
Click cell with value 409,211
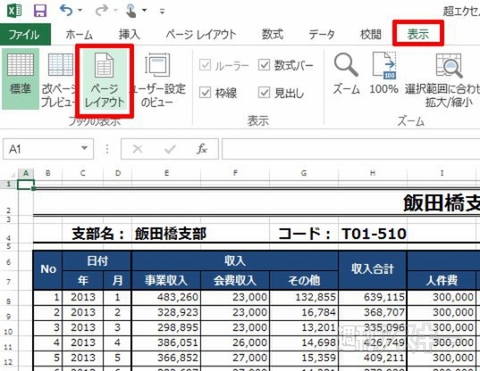click(373, 358)
